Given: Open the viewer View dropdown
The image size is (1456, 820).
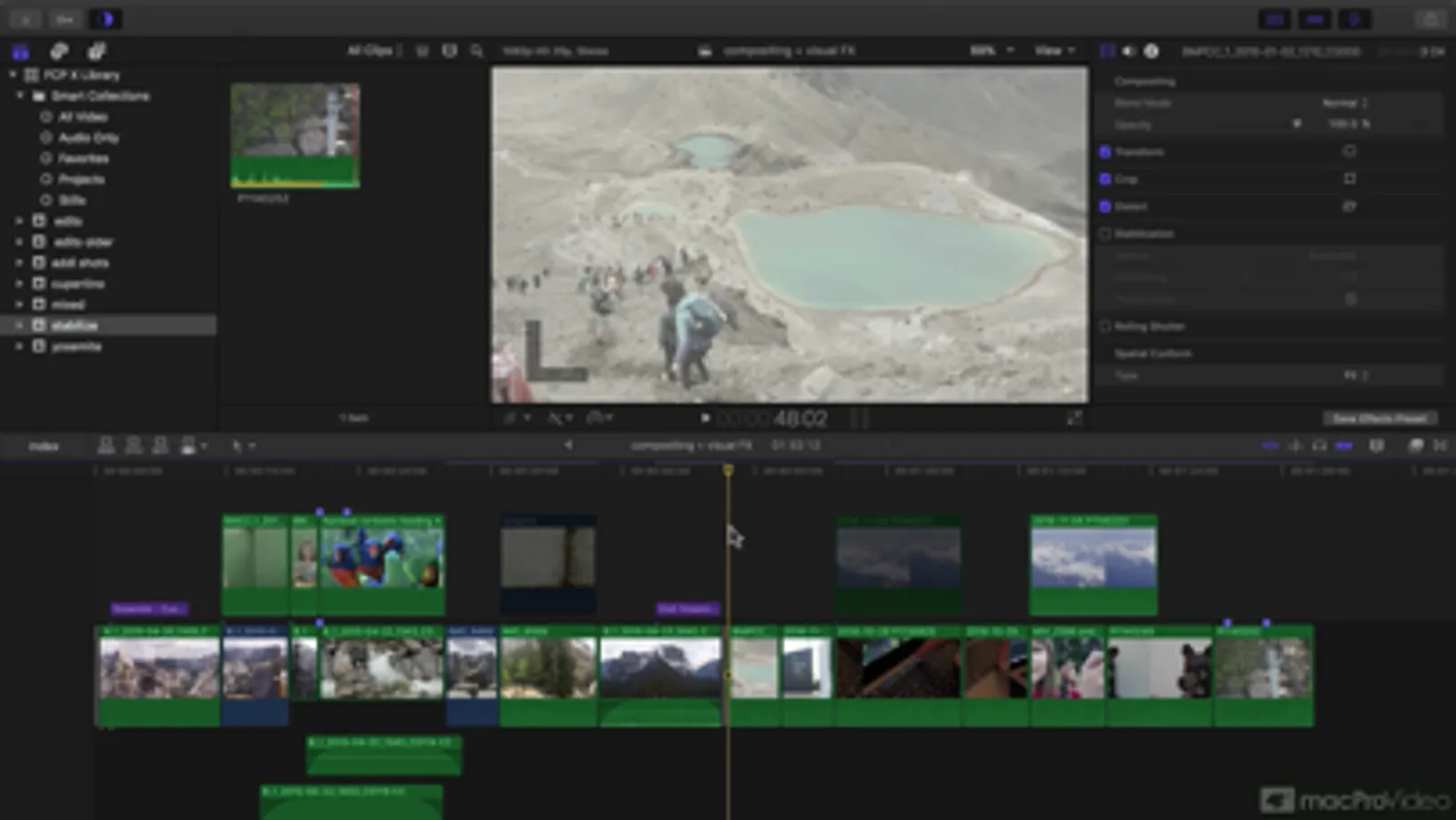Looking at the screenshot, I should click(x=1054, y=51).
